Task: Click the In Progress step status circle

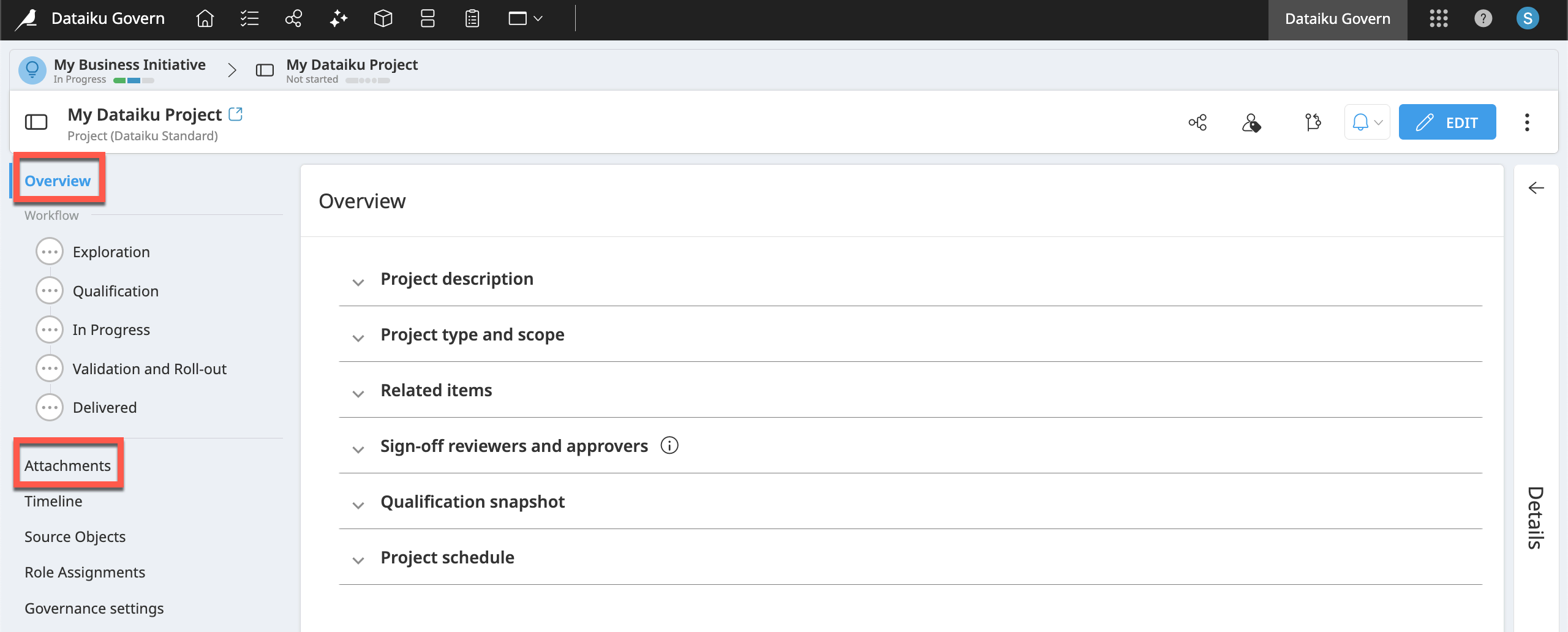Action: pyautogui.click(x=50, y=329)
